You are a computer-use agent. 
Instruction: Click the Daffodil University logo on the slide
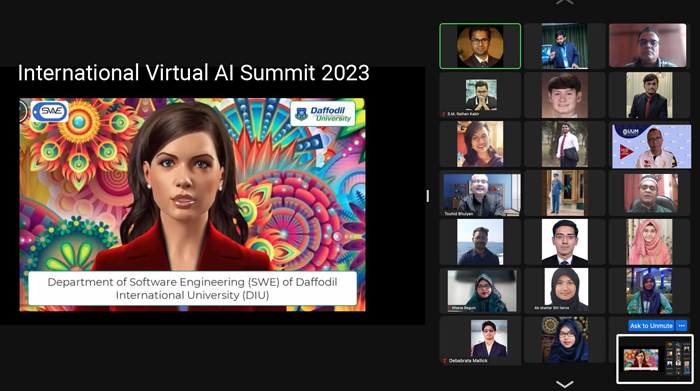click(x=323, y=113)
